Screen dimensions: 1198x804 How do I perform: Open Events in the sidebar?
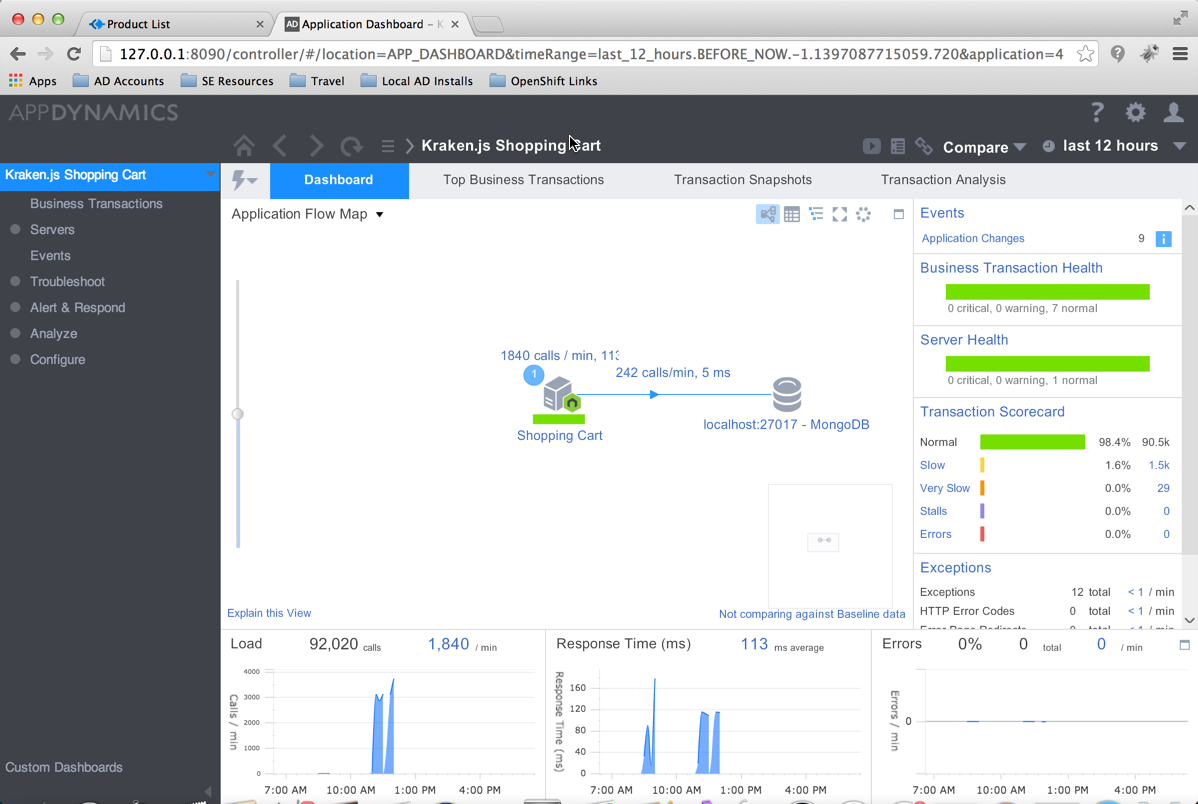click(50, 255)
